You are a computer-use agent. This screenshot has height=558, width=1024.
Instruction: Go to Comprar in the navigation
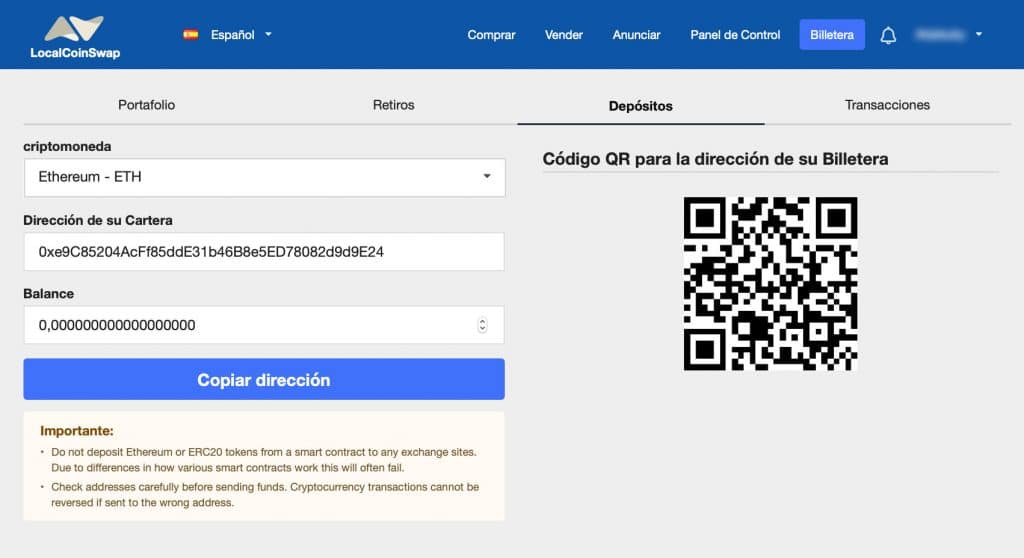tap(491, 35)
